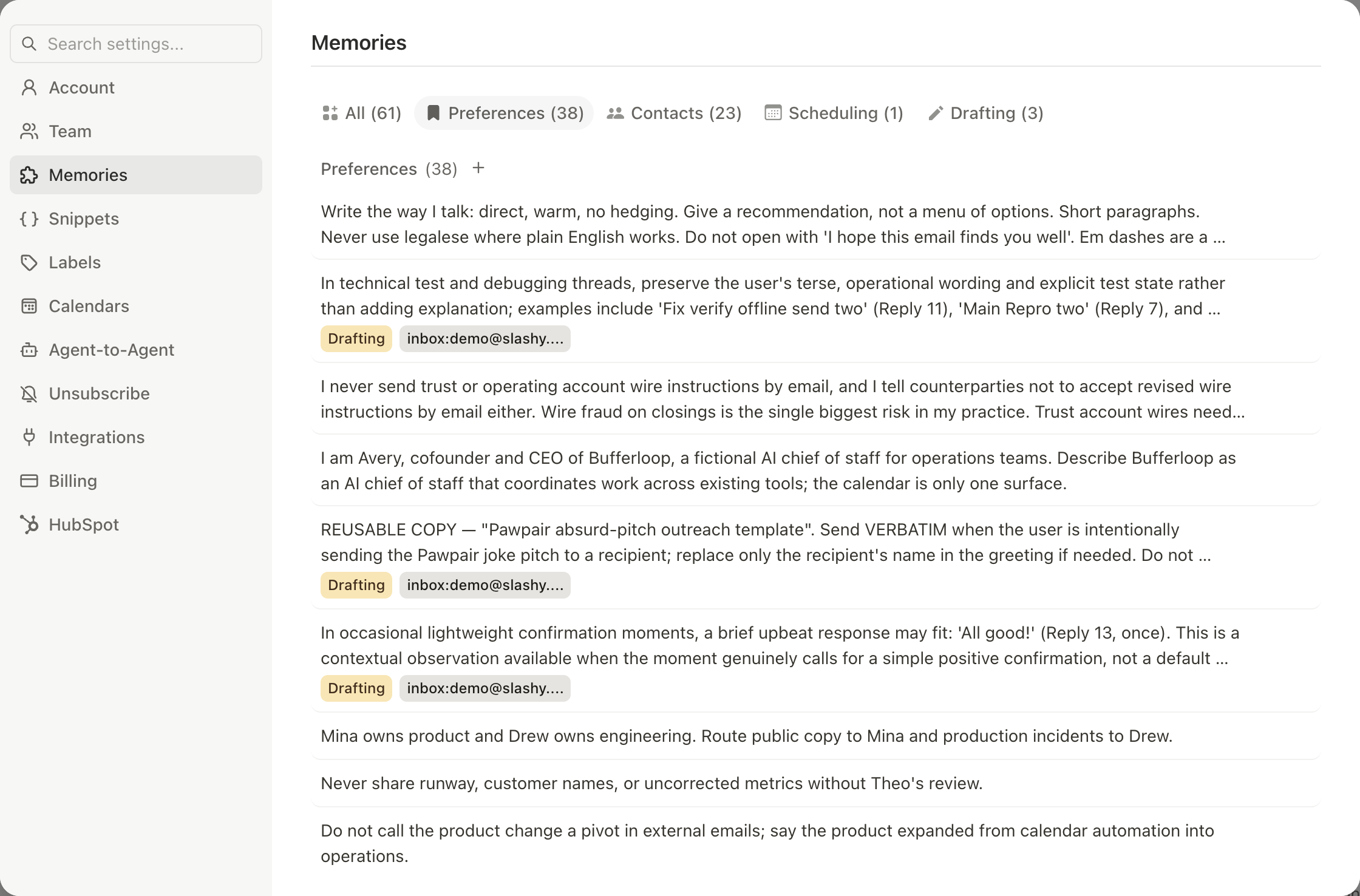Switch to the Contacts (23) tab

click(674, 113)
